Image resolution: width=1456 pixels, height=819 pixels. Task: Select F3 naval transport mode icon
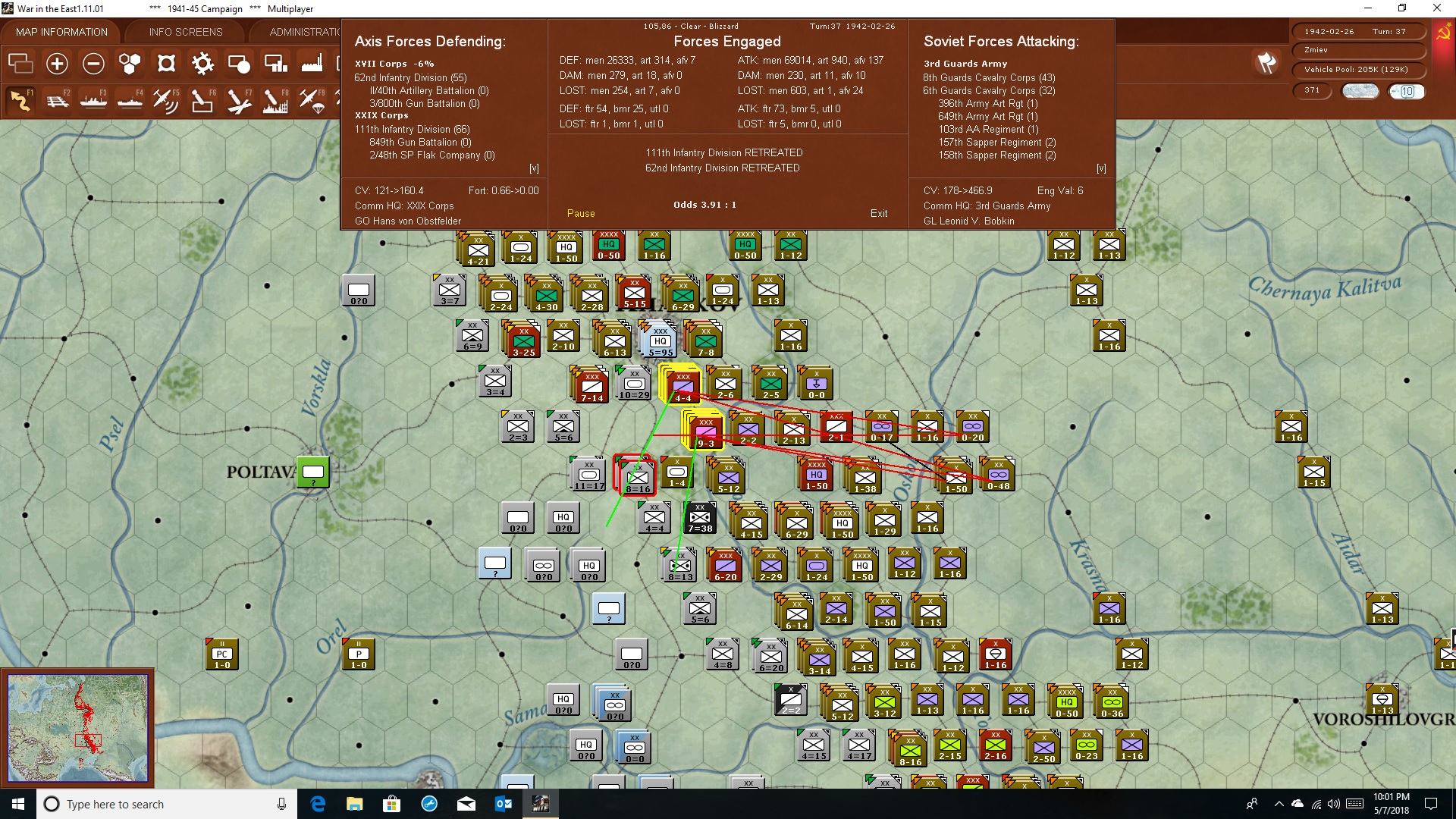coord(93,100)
